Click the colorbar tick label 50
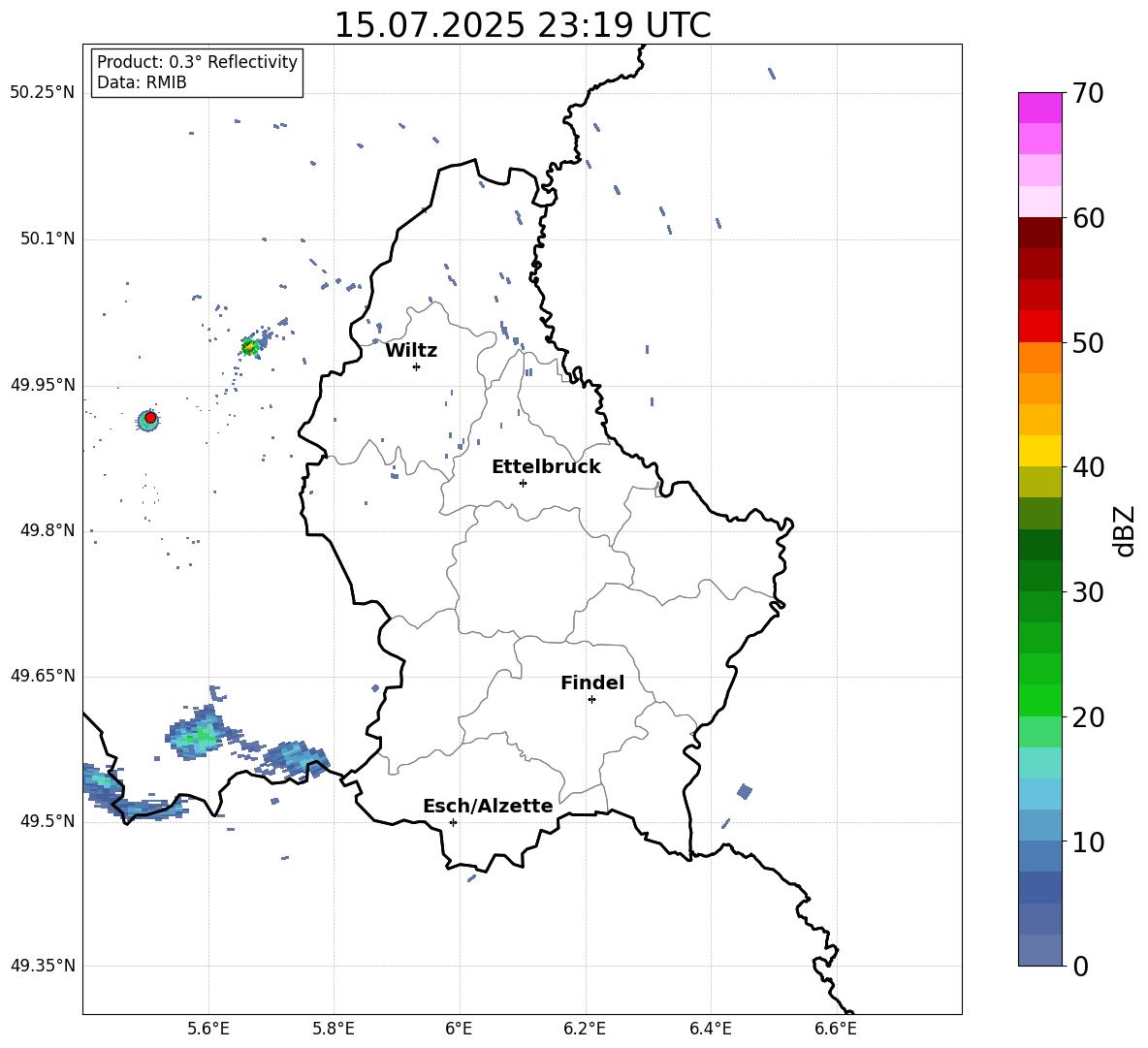Image resolution: width=1148 pixels, height=1048 pixels. tap(1088, 342)
